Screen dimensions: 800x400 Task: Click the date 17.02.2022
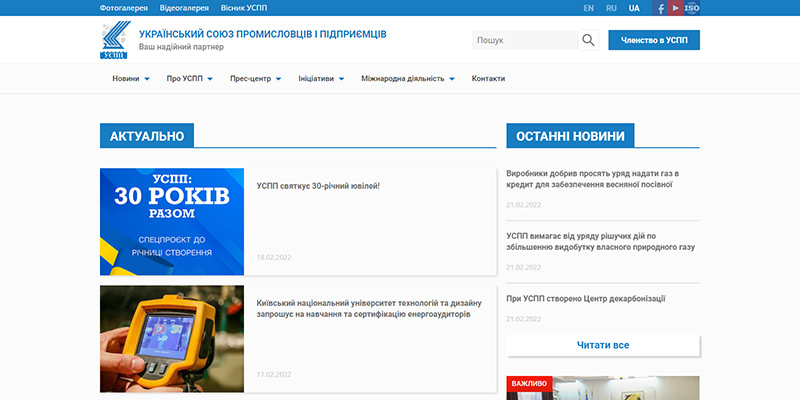[x=274, y=374]
